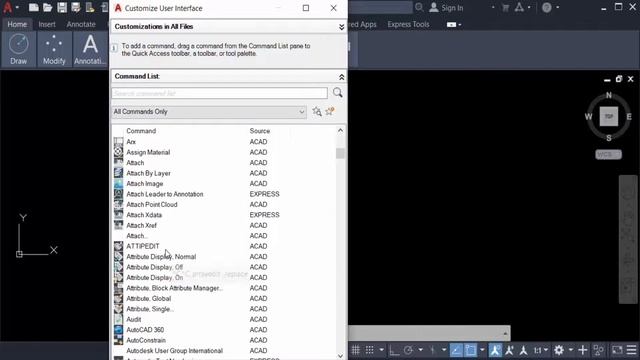Click the Source column header
Screen dimensions: 640x360
260,131
